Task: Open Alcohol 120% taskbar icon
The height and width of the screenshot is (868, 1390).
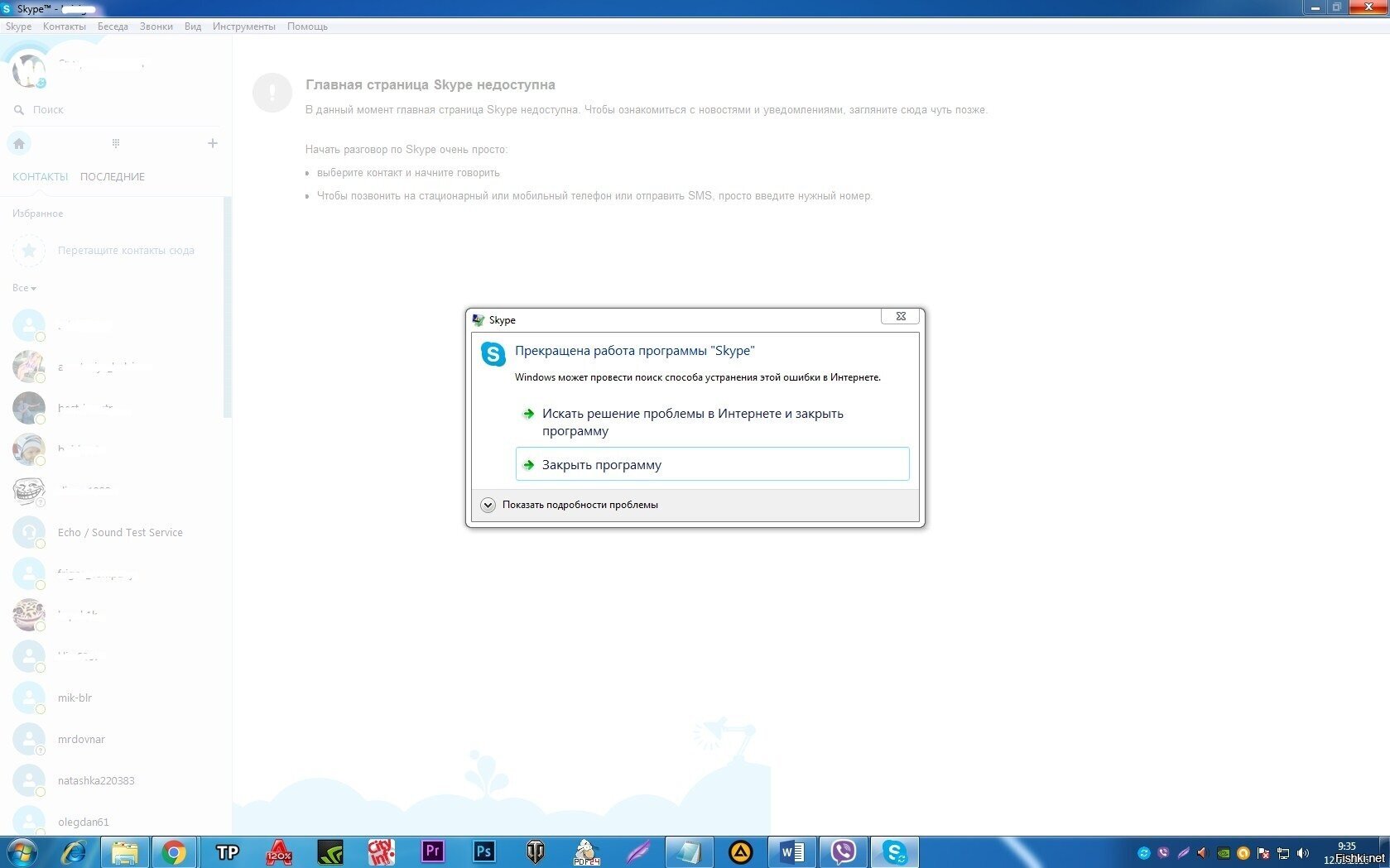Action: coord(279,851)
